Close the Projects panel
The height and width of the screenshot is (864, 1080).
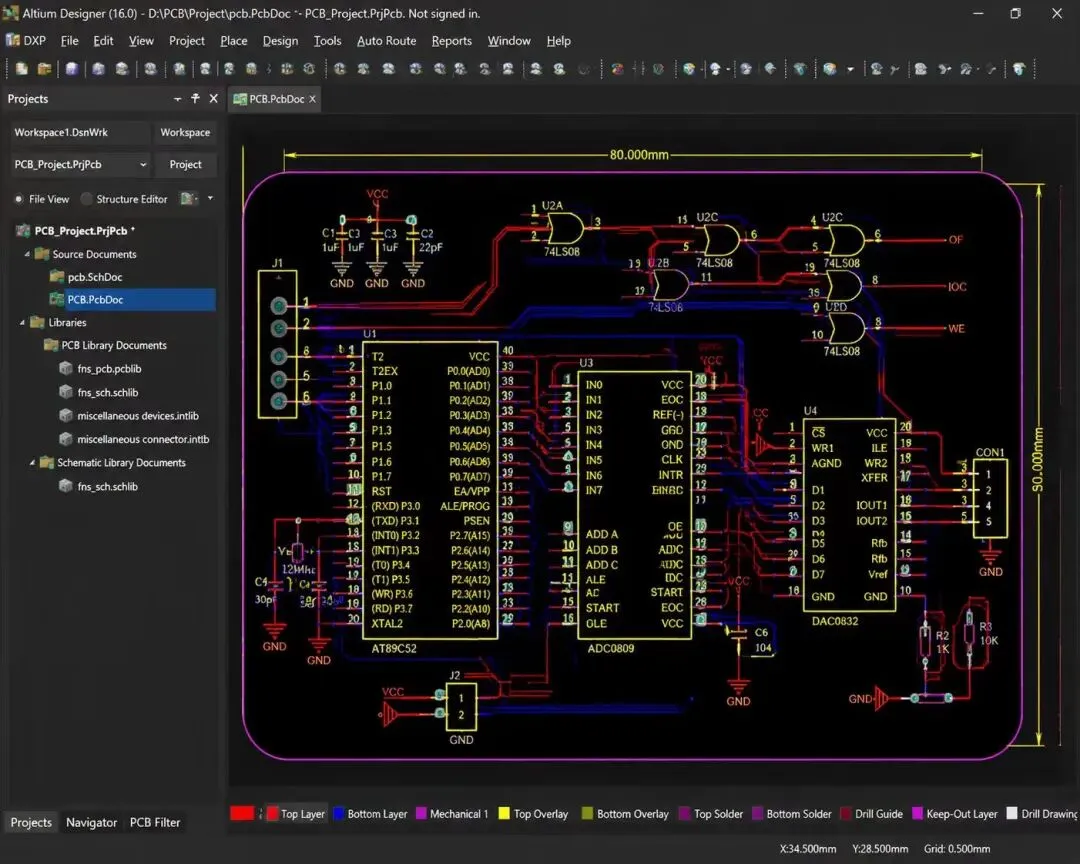(214, 99)
